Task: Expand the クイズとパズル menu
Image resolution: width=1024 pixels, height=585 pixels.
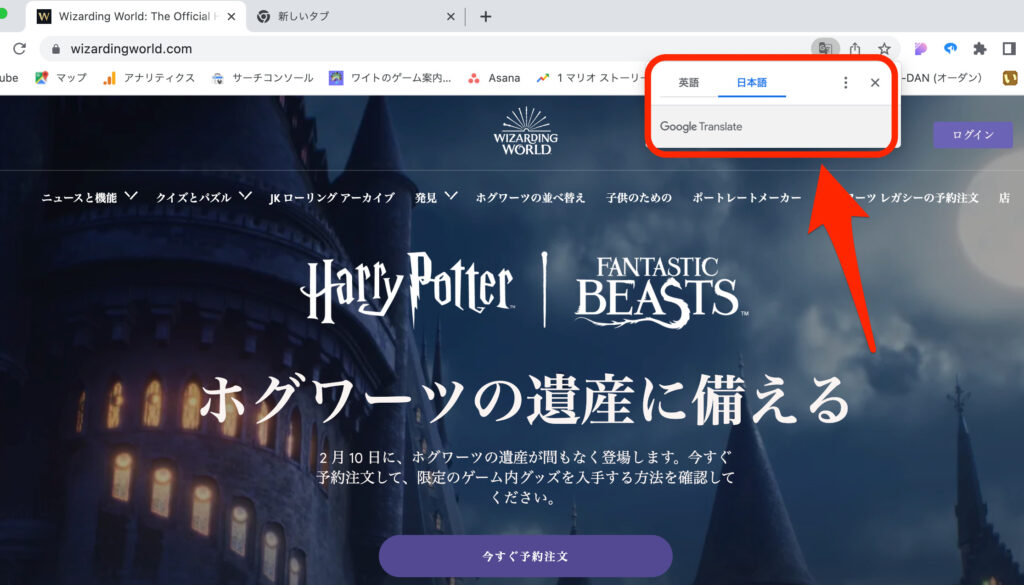Action: pos(204,197)
